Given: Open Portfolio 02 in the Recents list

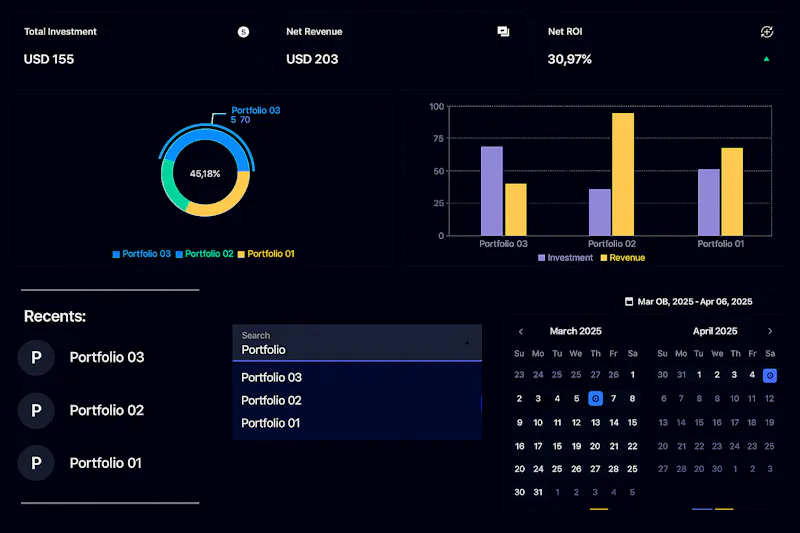Looking at the screenshot, I should pyautogui.click(x=107, y=411).
